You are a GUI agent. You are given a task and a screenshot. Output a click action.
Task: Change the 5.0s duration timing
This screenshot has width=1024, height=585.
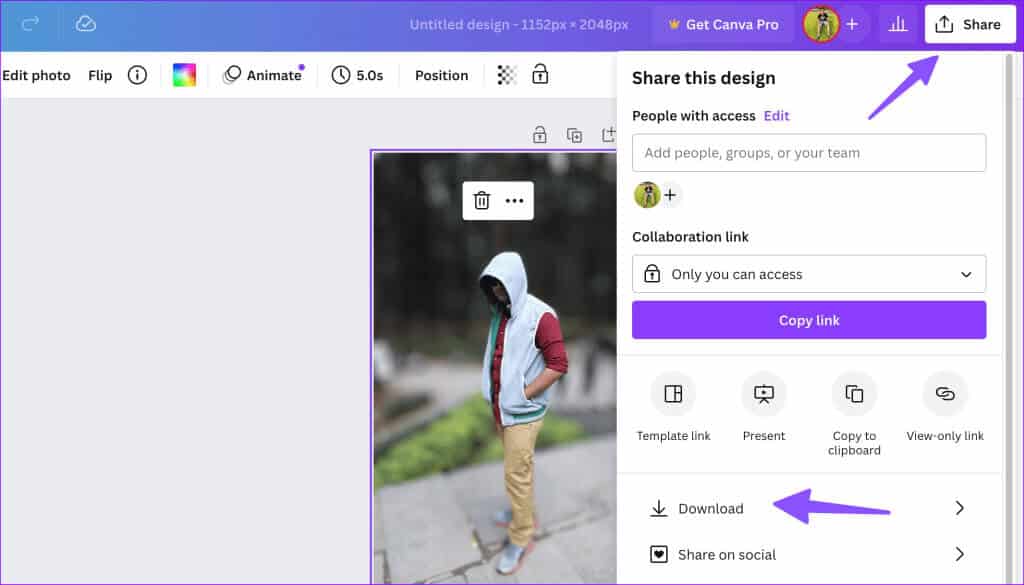click(357, 75)
